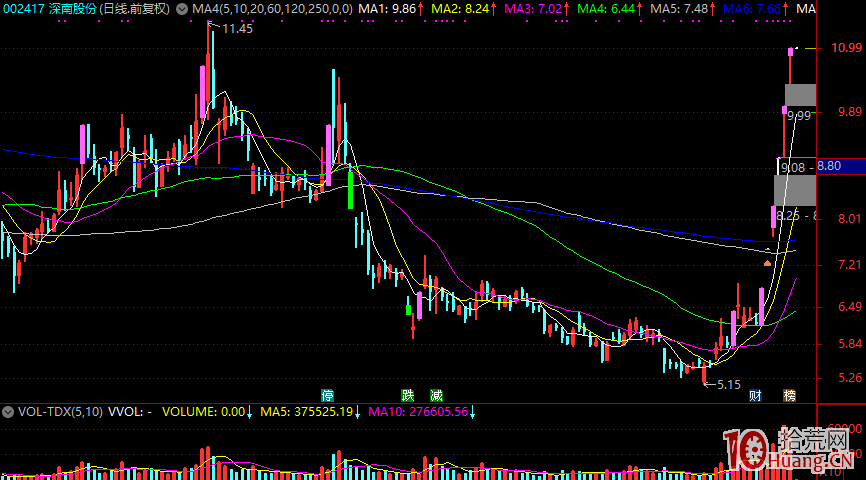The height and width of the screenshot is (480, 866).
Task: Open the 财 financial report marker
Action: (755, 395)
